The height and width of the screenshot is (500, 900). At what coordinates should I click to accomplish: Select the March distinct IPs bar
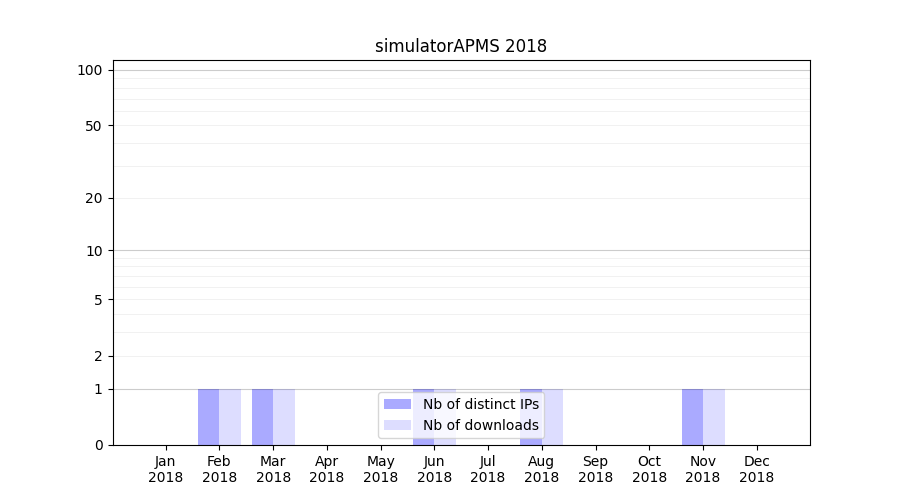click(262, 417)
